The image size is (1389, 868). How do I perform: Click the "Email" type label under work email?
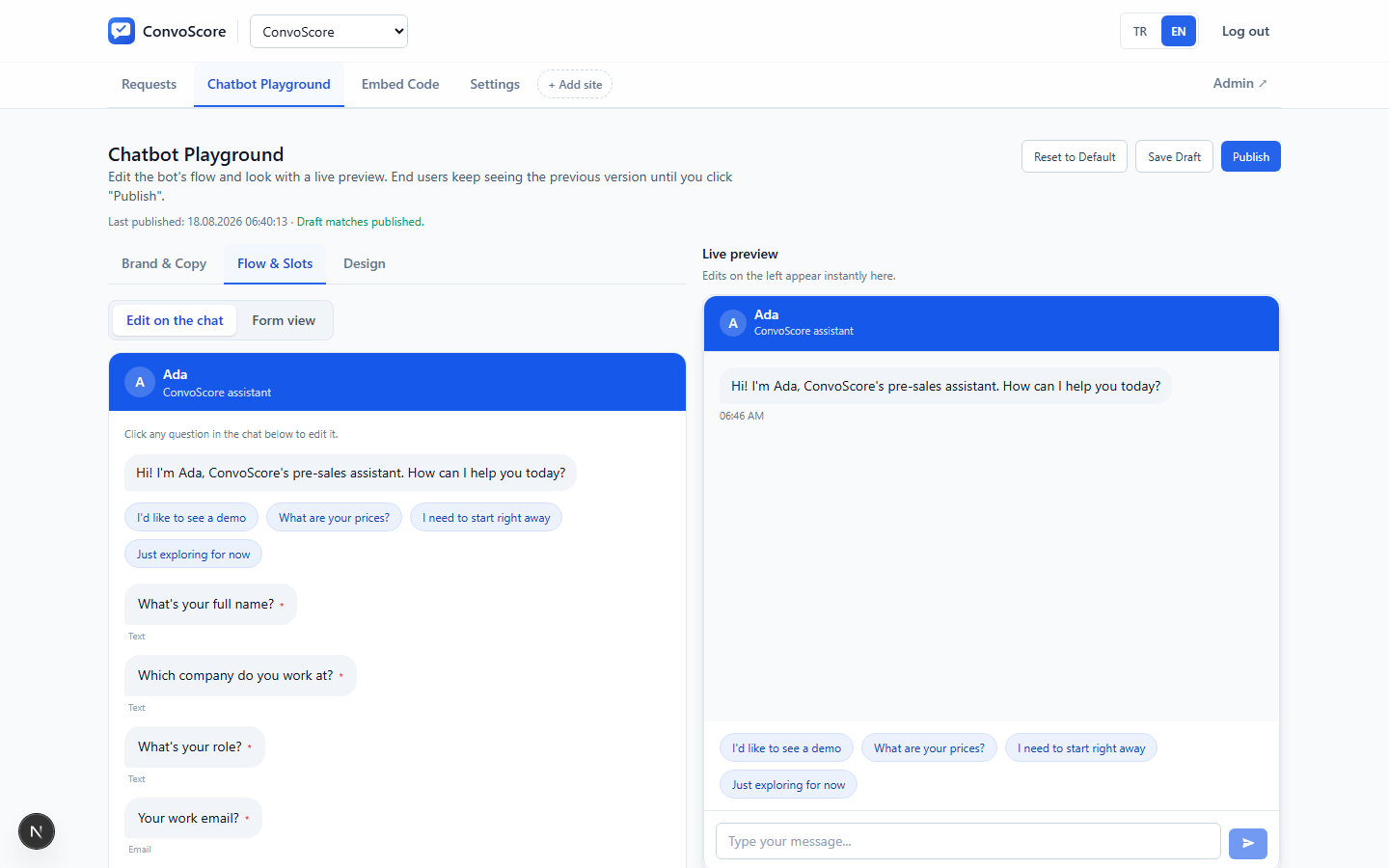click(x=140, y=850)
